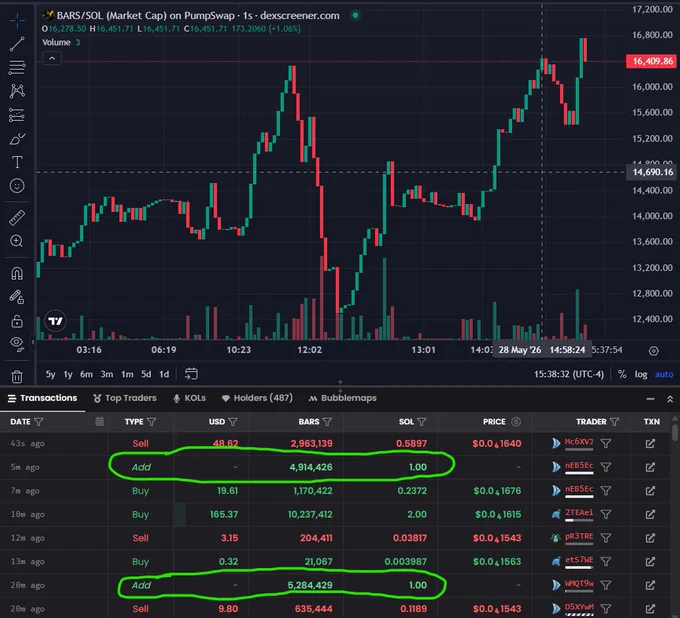Toggle log scale
The height and width of the screenshot is (618, 680).
click(x=641, y=374)
